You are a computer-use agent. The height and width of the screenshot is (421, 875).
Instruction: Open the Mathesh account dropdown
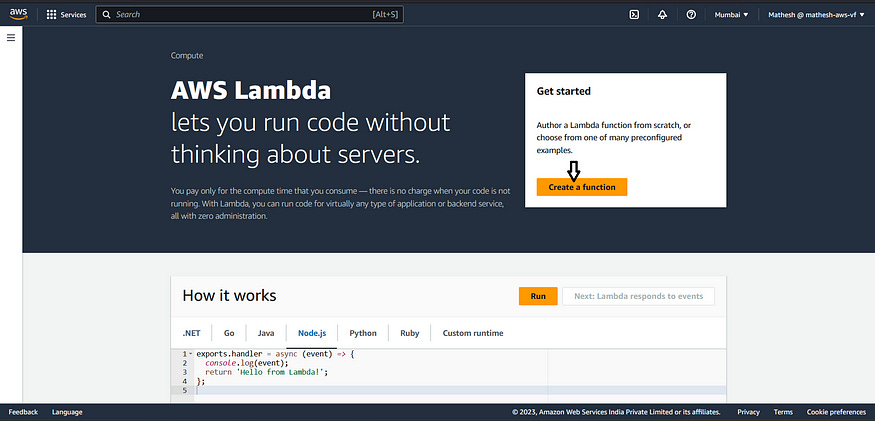[816, 15]
